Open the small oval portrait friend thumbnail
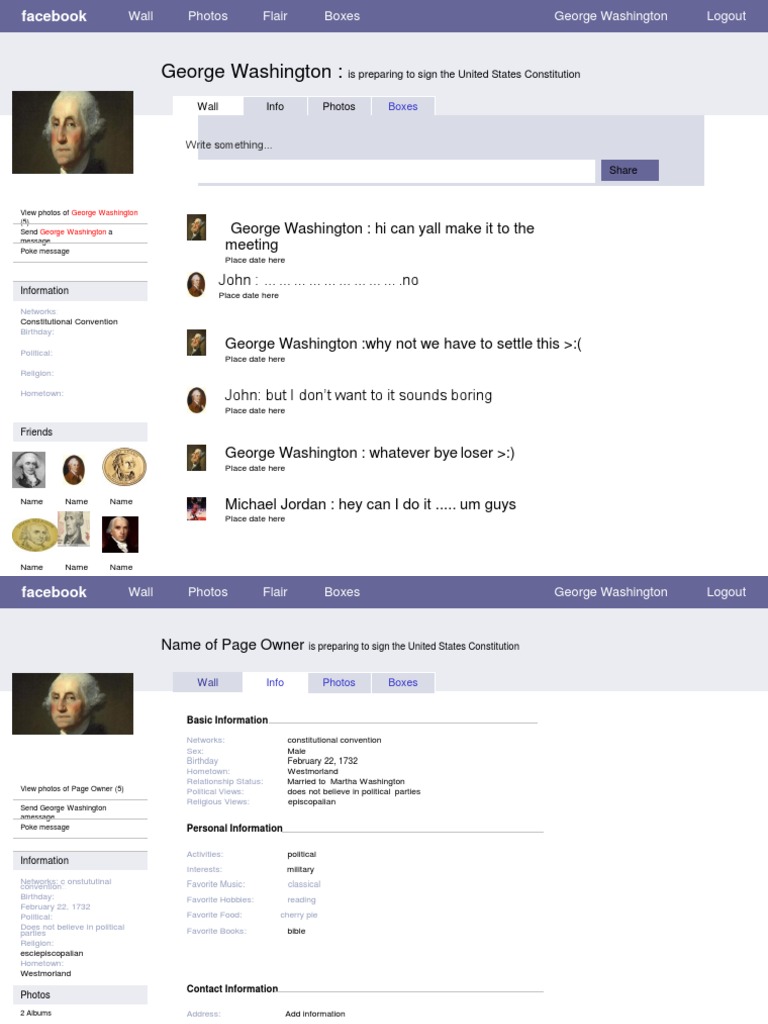The width and height of the screenshot is (768, 1024). 74,470
